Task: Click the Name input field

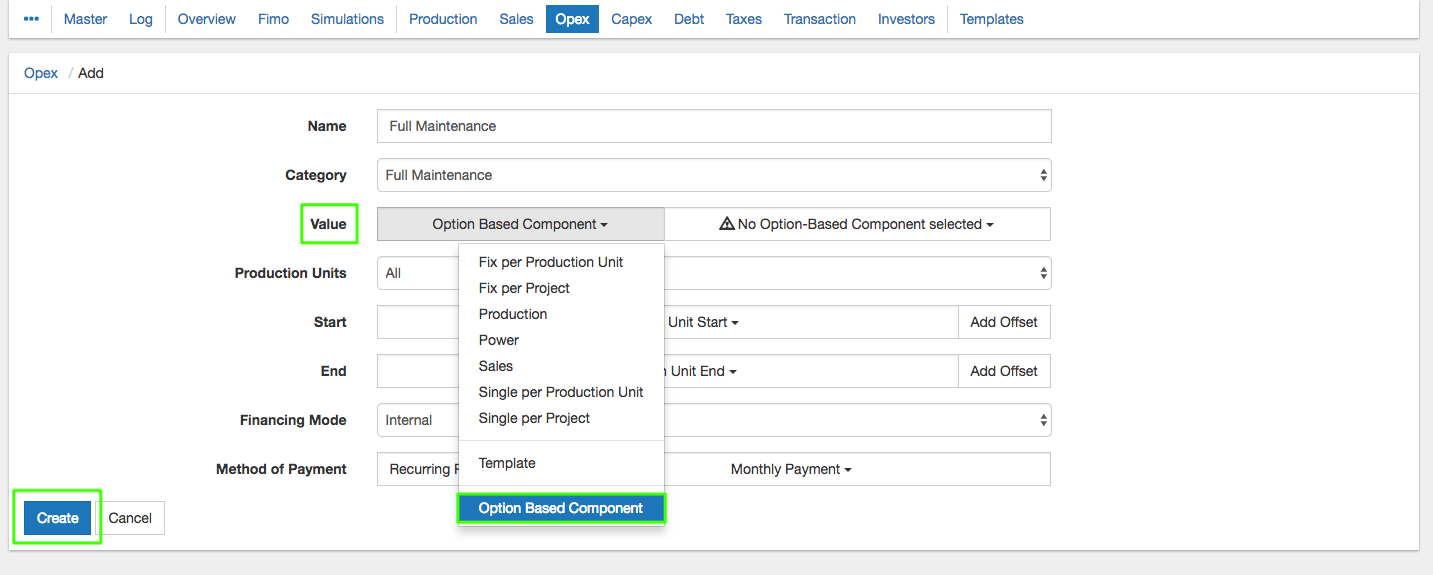Action: pos(714,126)
